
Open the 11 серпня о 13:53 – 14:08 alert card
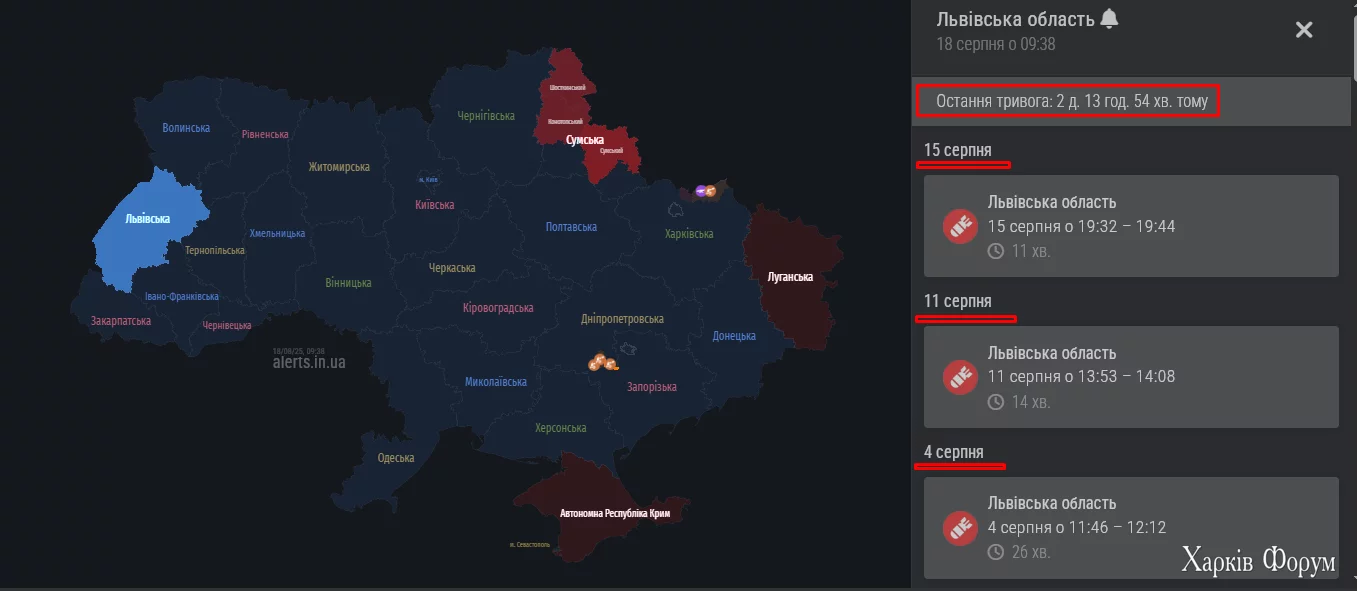pos(1131,377)
